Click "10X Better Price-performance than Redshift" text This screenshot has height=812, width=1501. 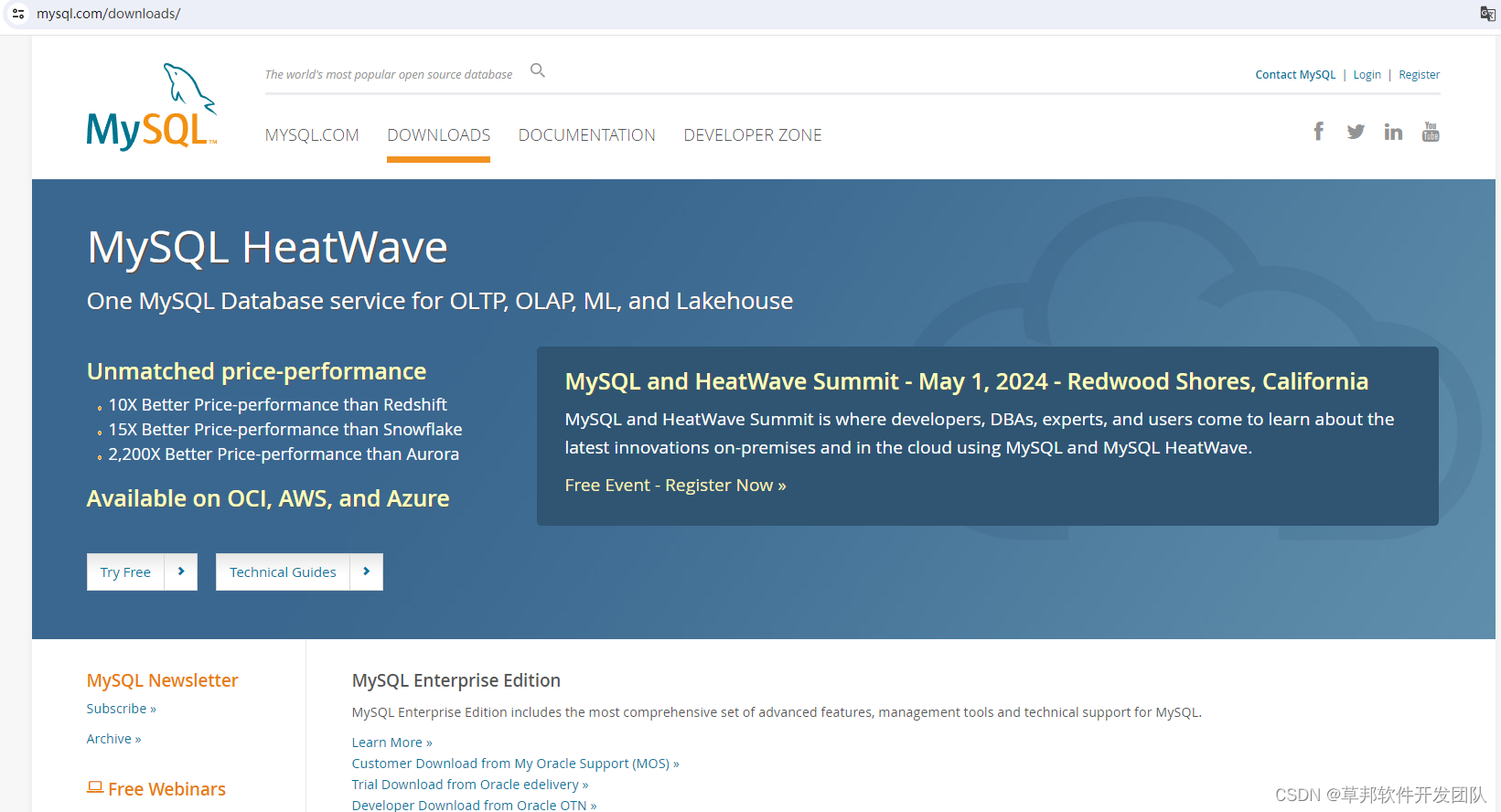[278, 404]
